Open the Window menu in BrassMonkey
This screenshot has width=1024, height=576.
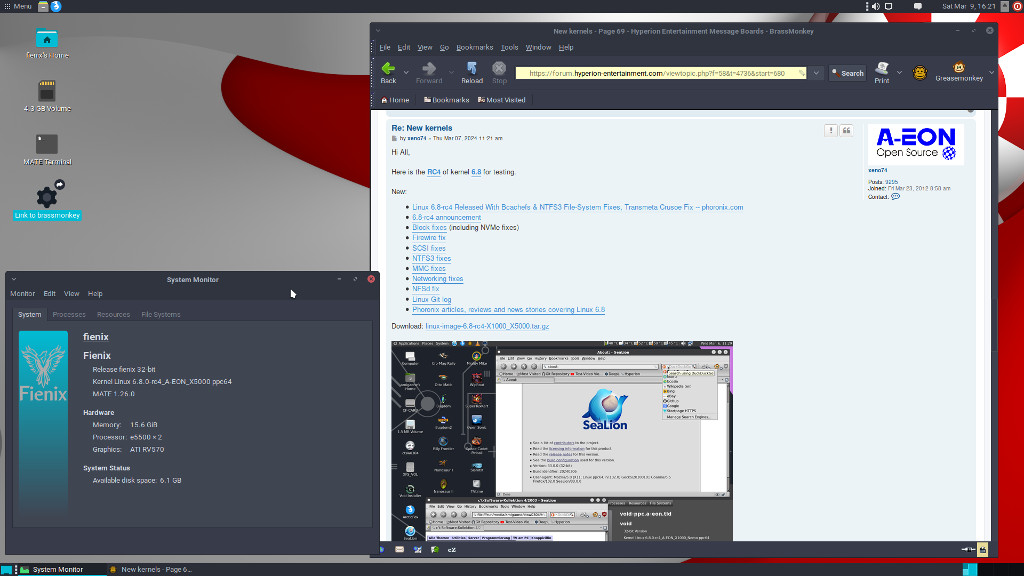[538, 47]
